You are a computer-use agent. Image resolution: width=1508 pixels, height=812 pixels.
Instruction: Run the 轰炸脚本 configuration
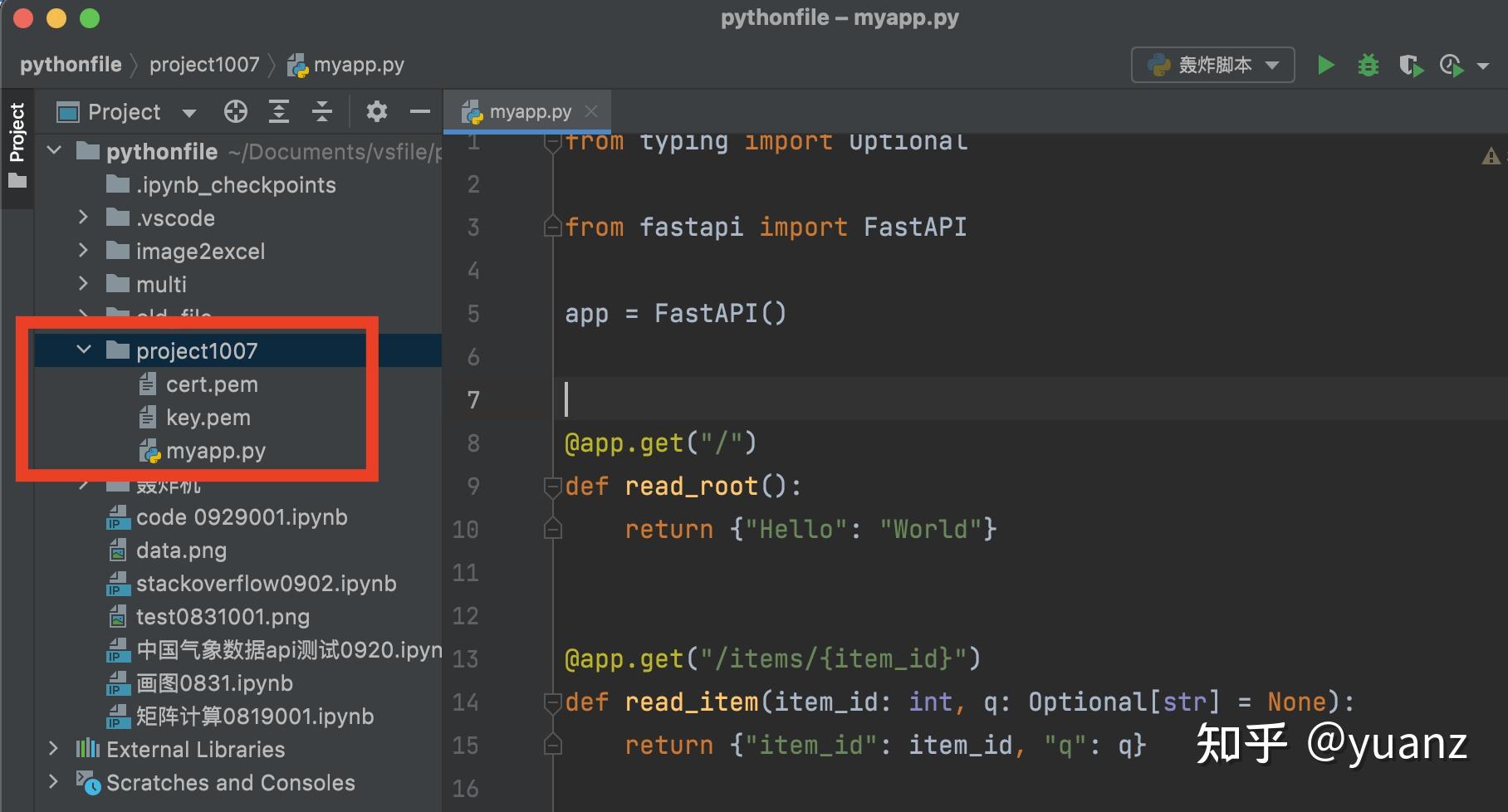coord(1325,65)
